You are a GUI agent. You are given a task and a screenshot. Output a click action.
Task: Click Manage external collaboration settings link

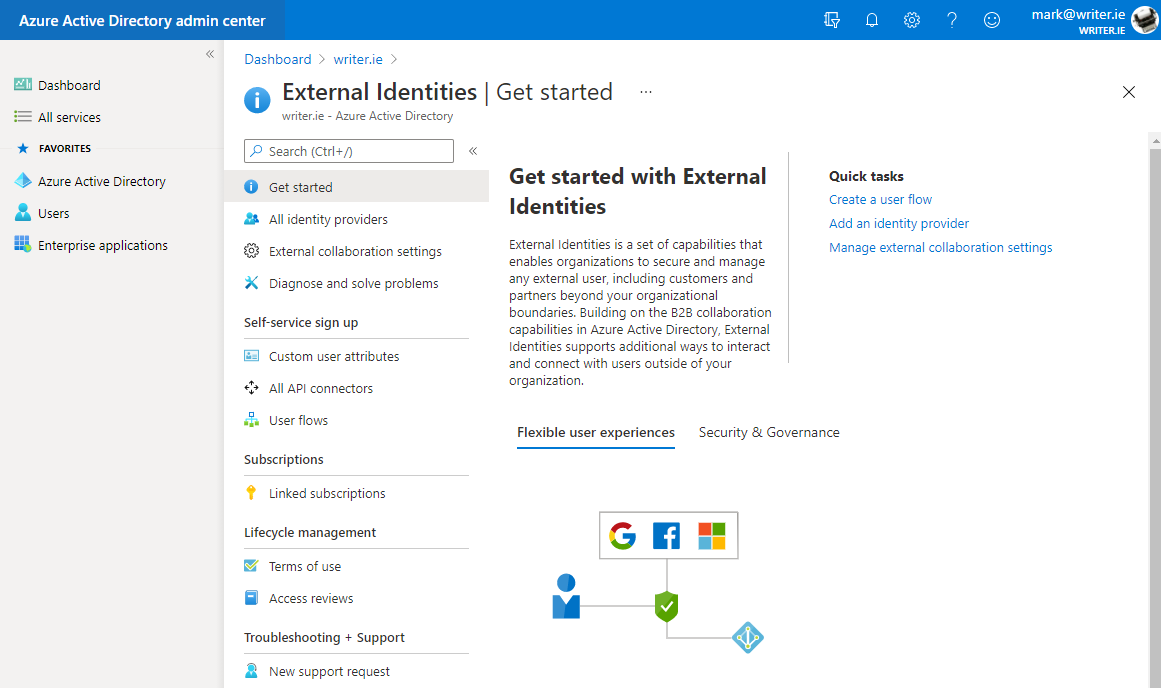tap(940, 247)
